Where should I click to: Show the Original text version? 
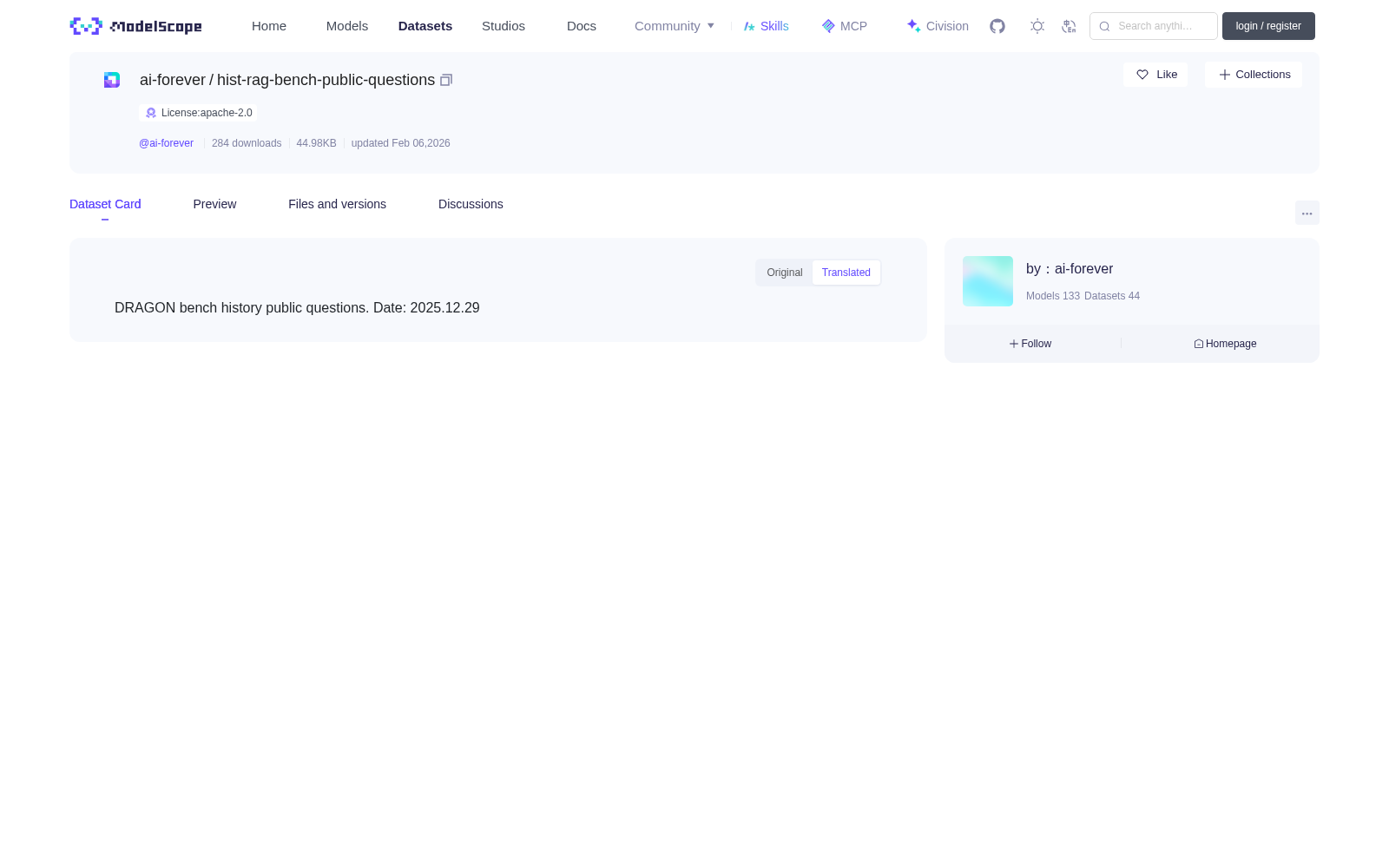pos(785,273)
